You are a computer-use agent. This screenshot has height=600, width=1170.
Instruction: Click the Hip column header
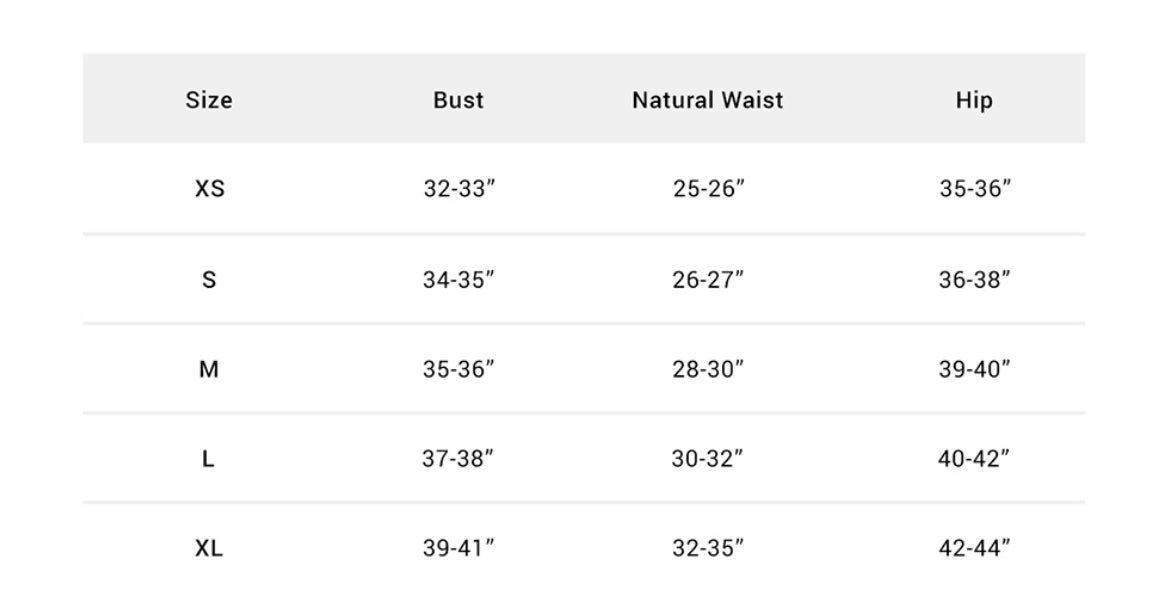(x=974, y=100)
